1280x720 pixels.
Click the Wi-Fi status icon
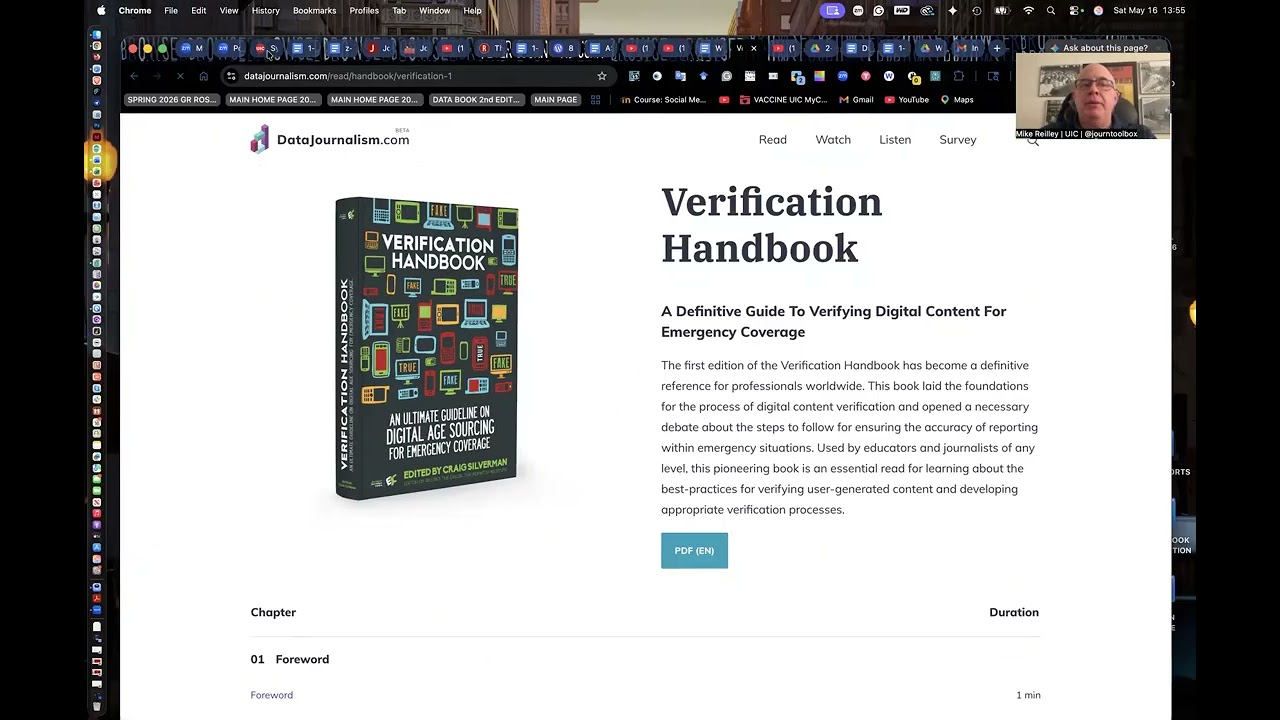(1028, 10)
